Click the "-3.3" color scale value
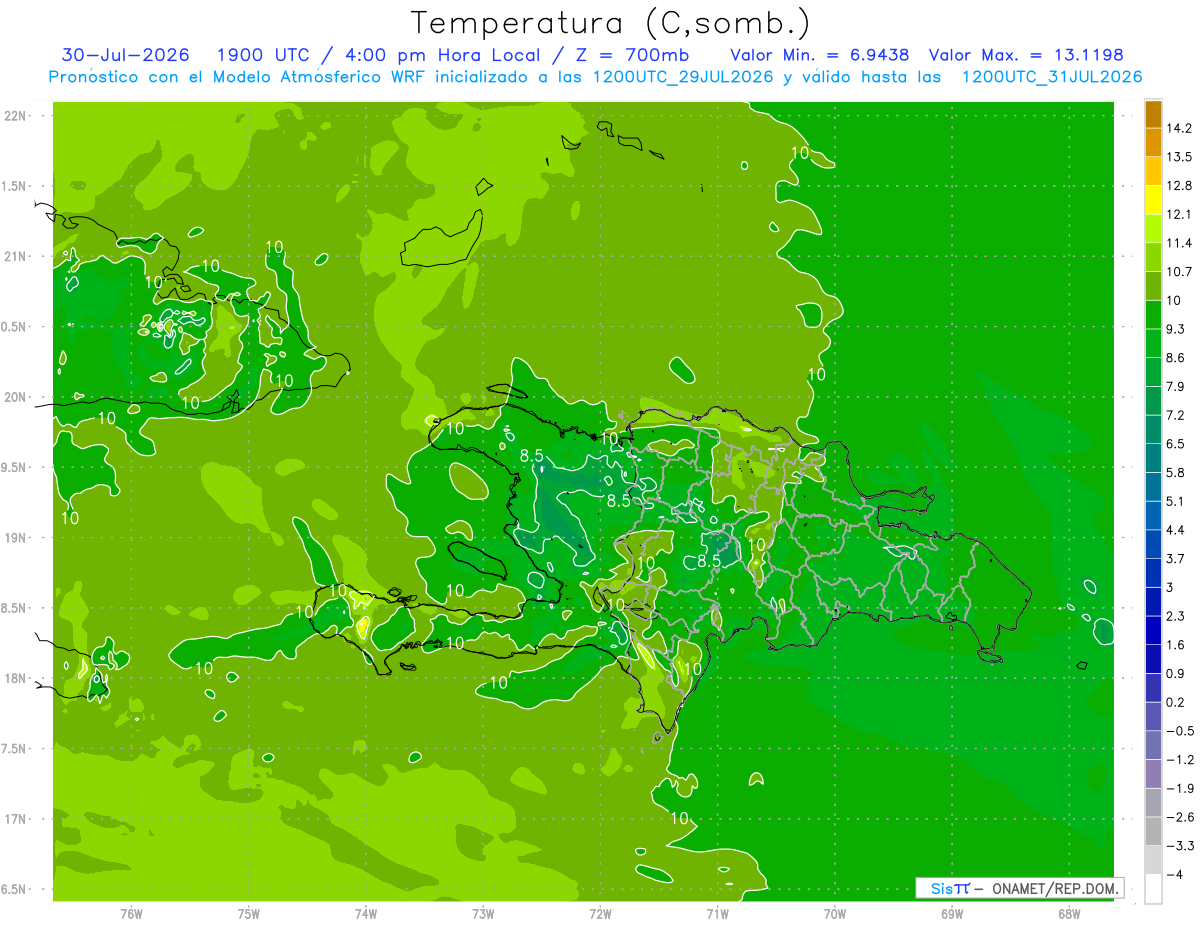1200x927 pixels. coord(1181,846)
